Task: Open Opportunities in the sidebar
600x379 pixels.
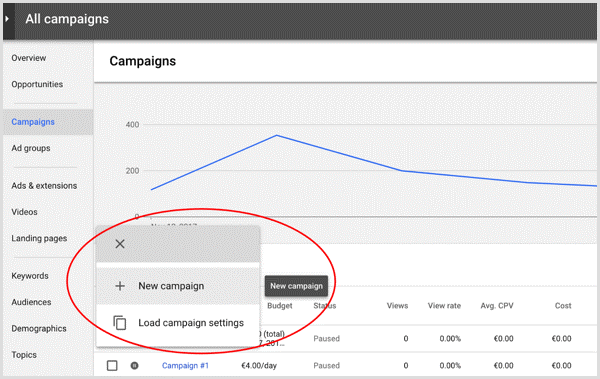Action: [37, 84]
